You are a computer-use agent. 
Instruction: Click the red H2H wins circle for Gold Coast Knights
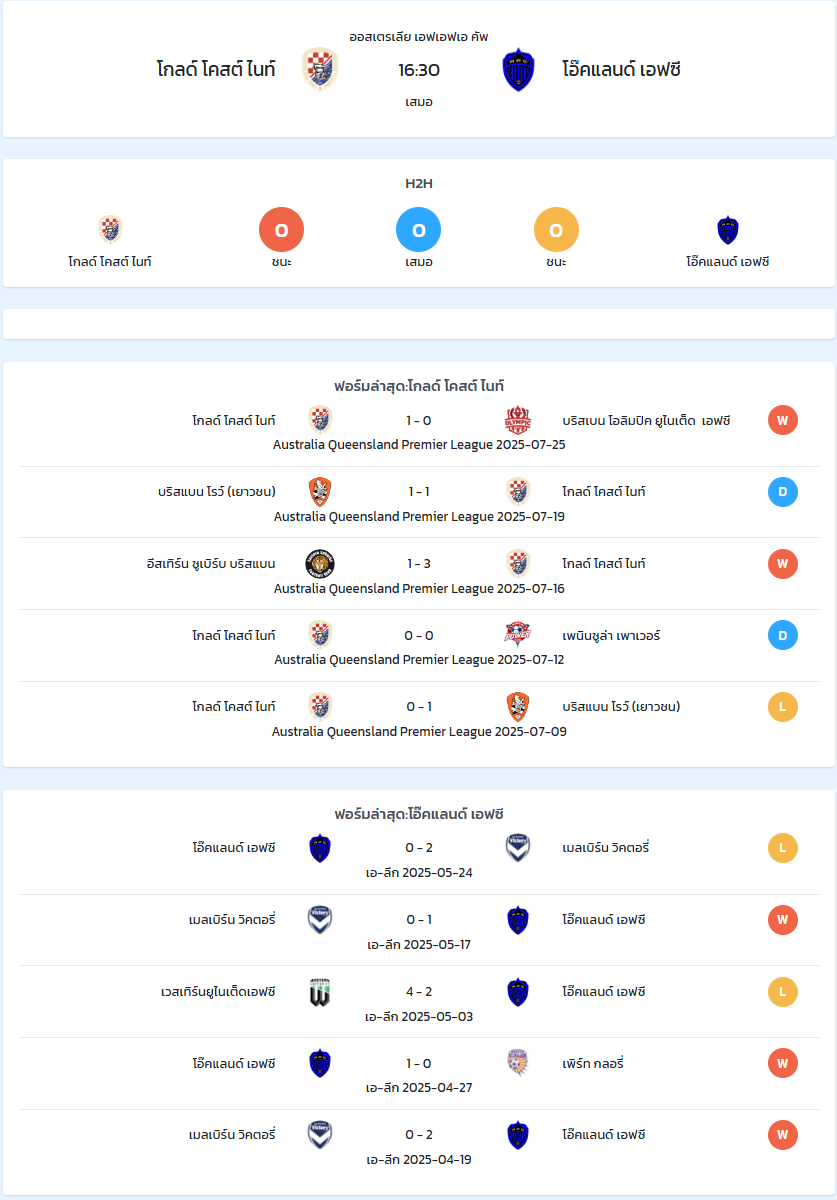point(281,230)
